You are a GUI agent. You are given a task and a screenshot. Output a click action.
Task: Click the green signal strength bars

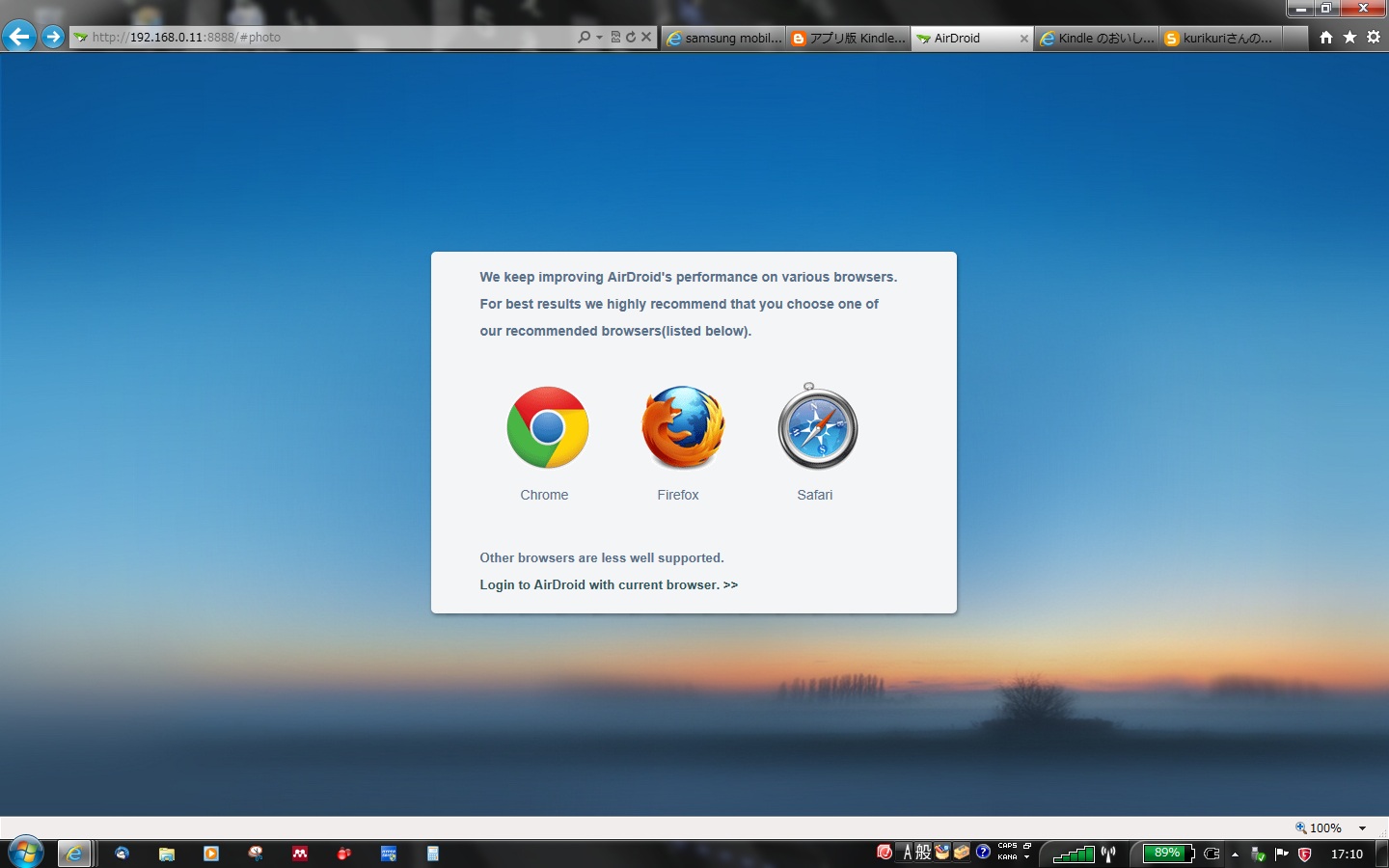pyautogui.click(x=1074, y=854)
